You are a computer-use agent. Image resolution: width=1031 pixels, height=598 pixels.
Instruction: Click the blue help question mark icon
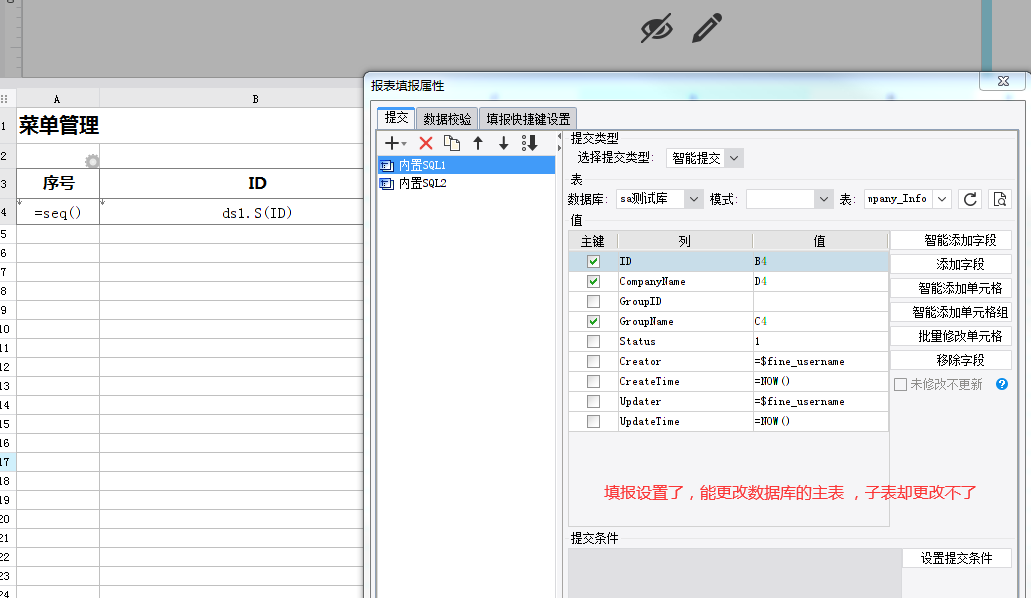[1001, 384]
